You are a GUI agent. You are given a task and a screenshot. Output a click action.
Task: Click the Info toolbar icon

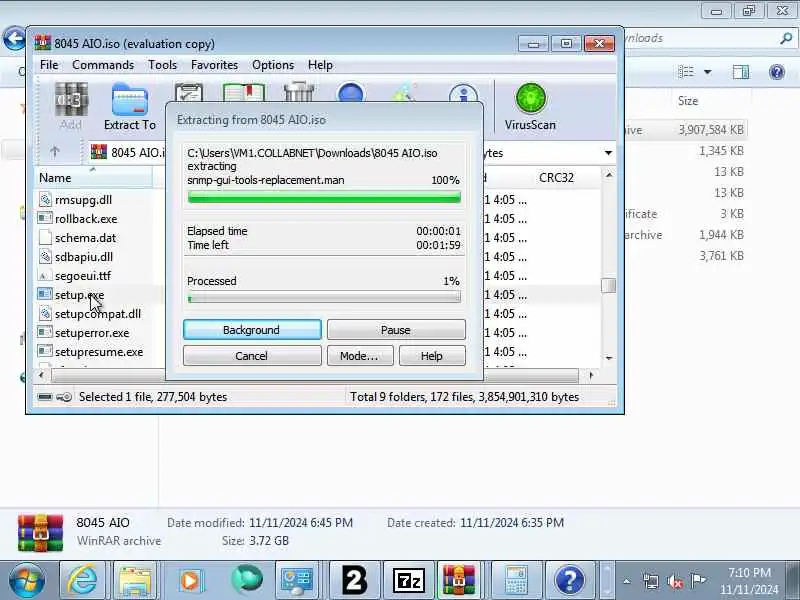463,93
